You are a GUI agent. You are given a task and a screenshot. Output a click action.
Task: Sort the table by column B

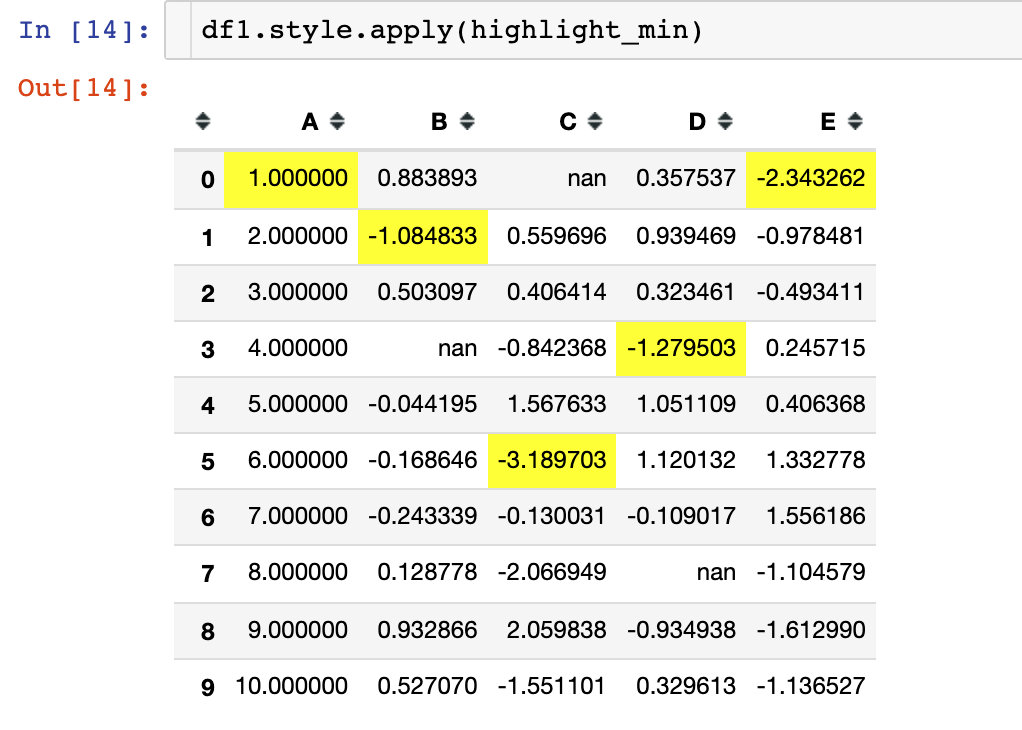[x=467, y=121]
